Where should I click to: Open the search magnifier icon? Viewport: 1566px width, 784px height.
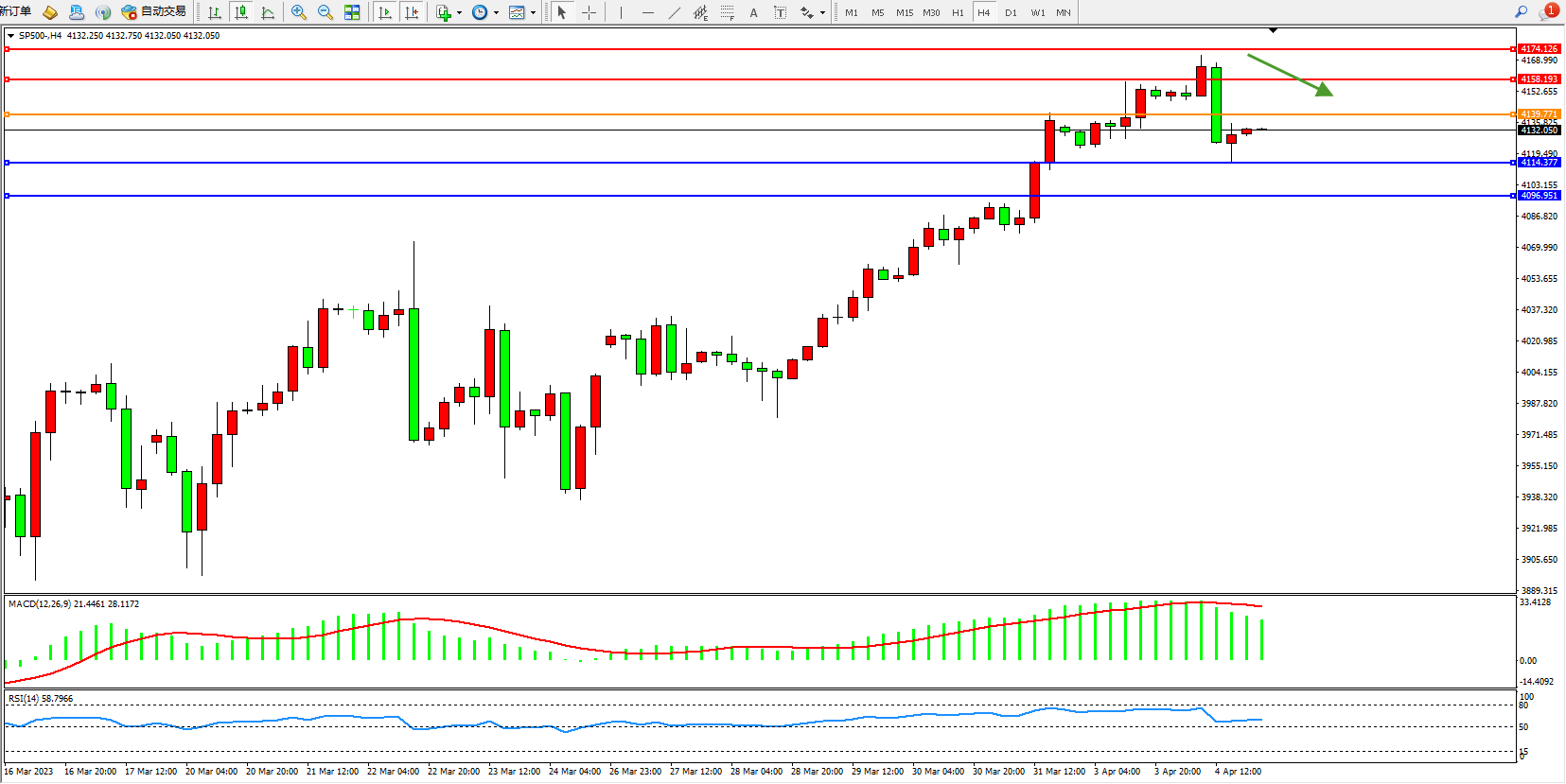(1522, 12)
